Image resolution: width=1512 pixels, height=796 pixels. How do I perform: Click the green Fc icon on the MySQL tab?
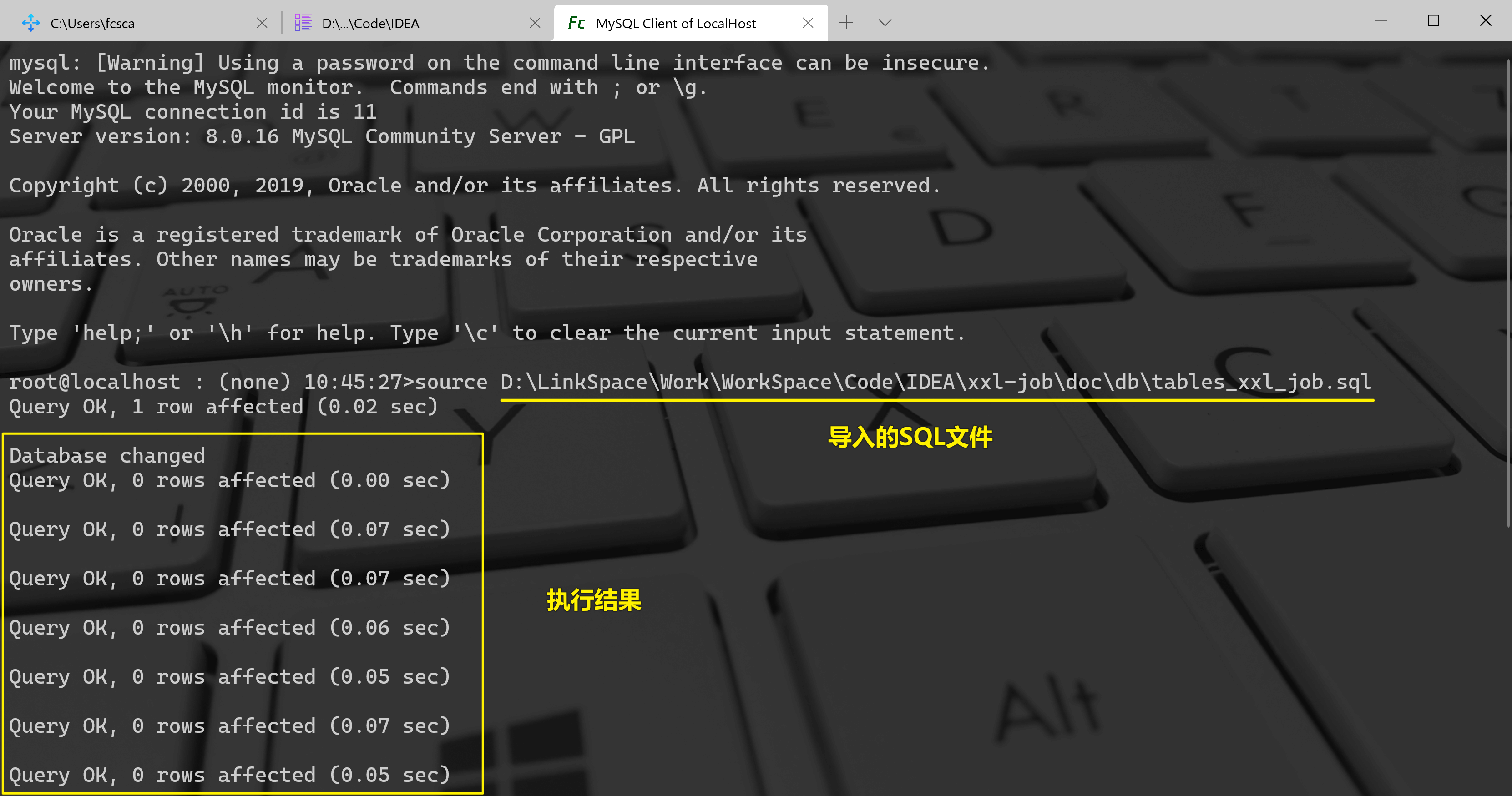[x=576, y=23]
